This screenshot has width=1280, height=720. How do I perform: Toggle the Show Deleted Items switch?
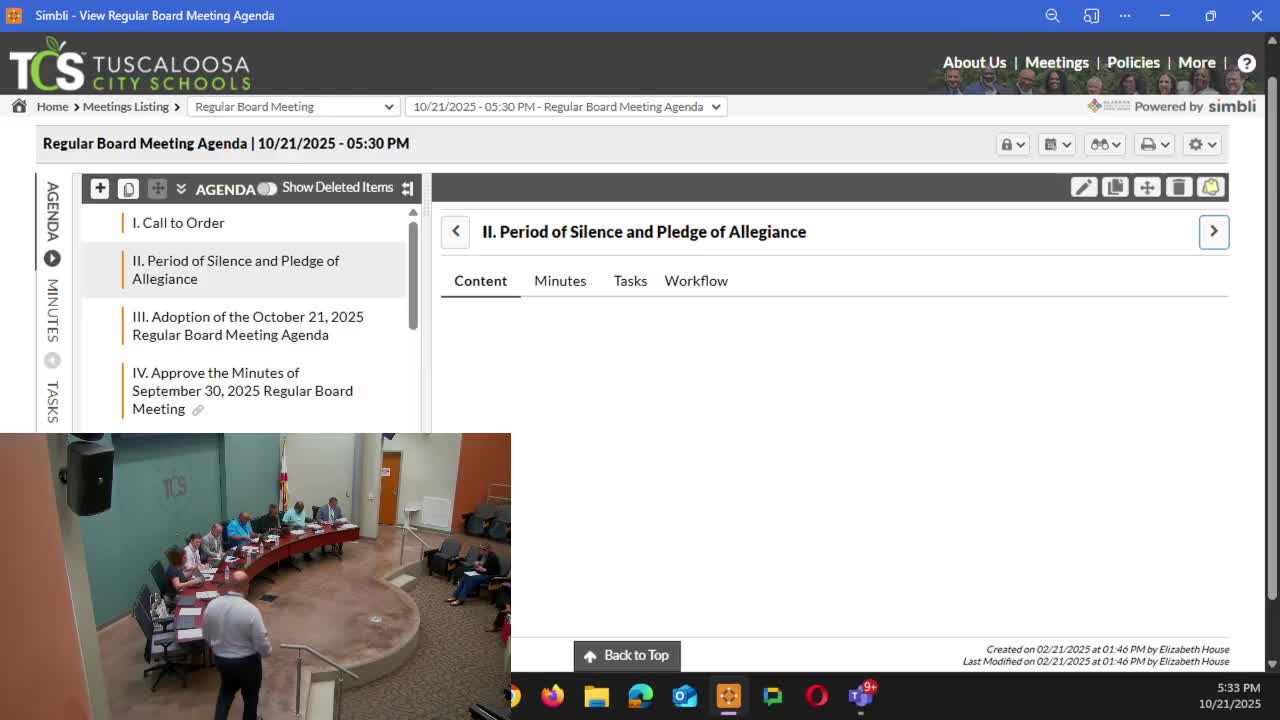point(267,188)
